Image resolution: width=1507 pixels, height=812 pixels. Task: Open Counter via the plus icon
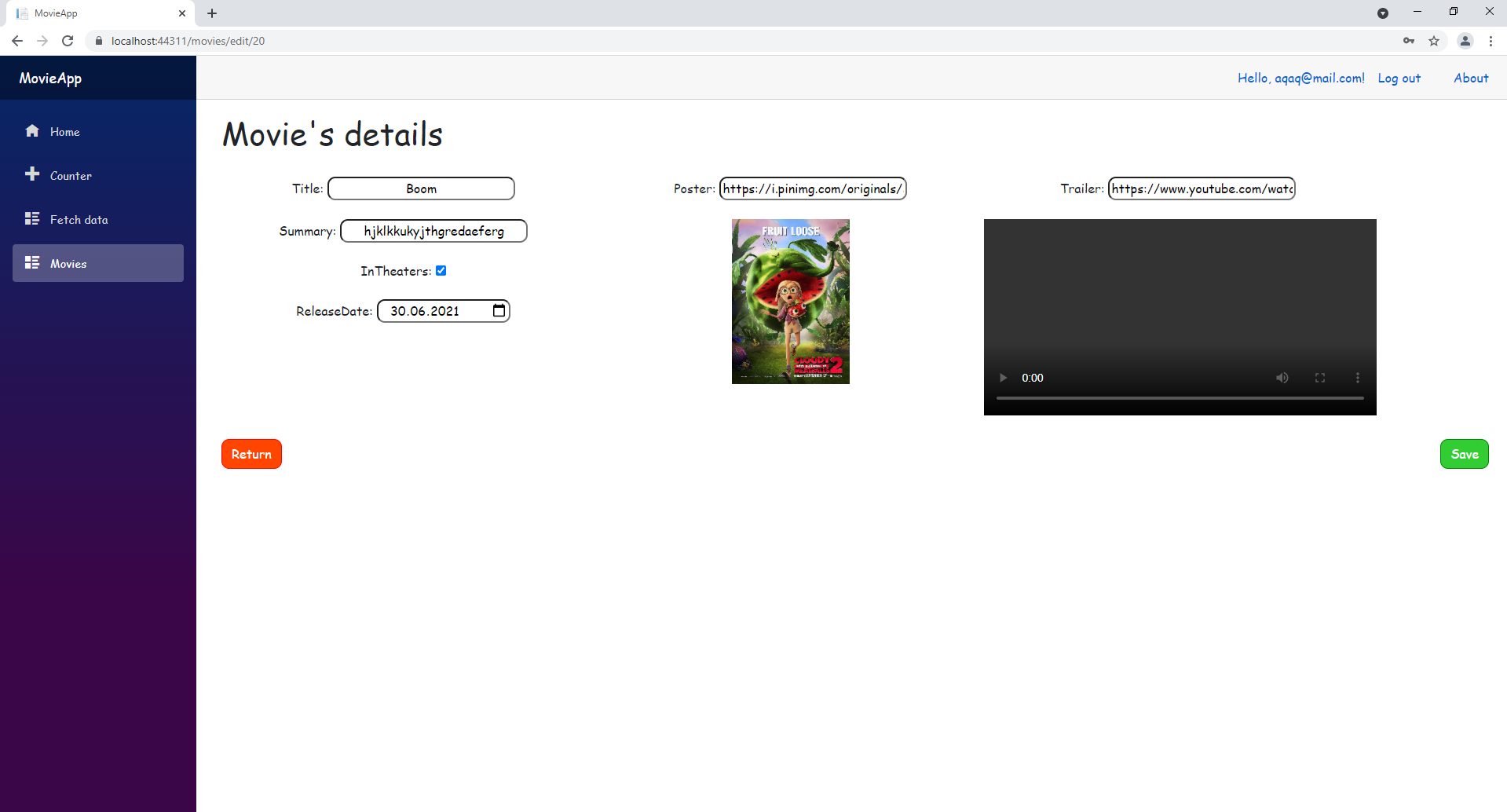(x=32, y=174)
